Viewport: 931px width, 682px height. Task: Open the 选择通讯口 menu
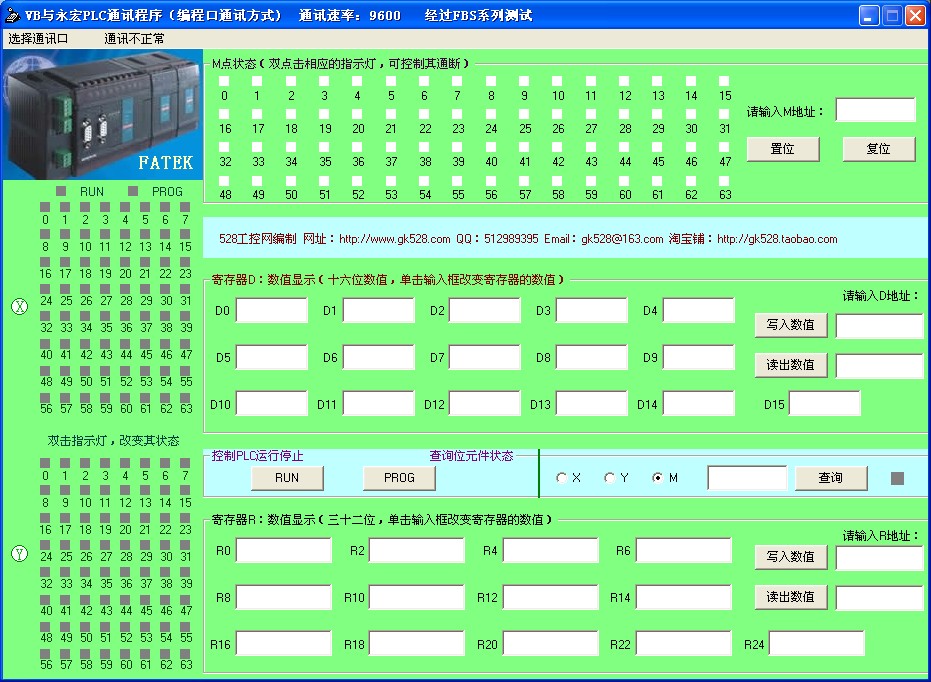click(x=39, y=39)
